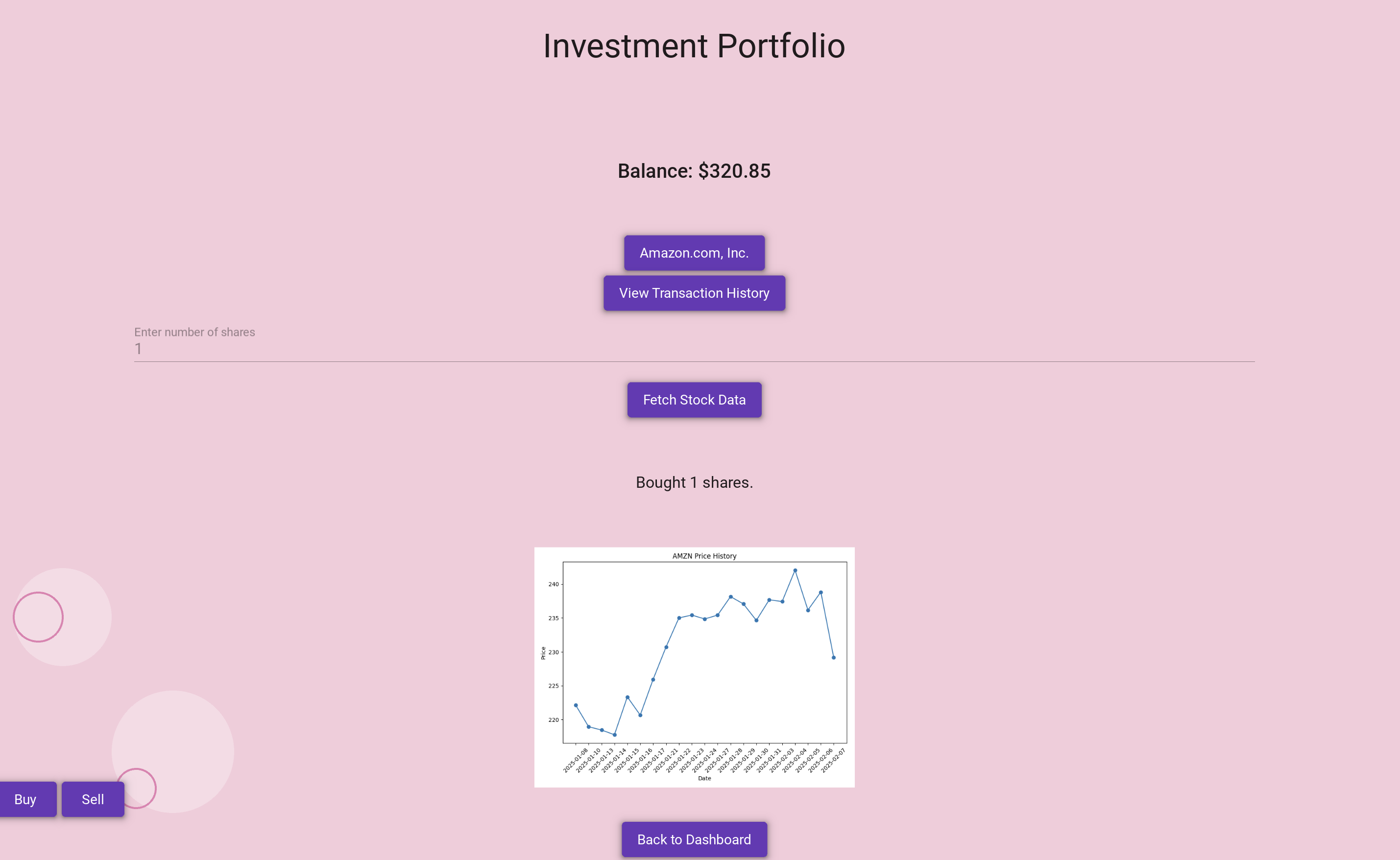Open the Amazon.com, Inc. stock selector
The width and height of the screenshot is (1400, 860).
tap(694, 253)
